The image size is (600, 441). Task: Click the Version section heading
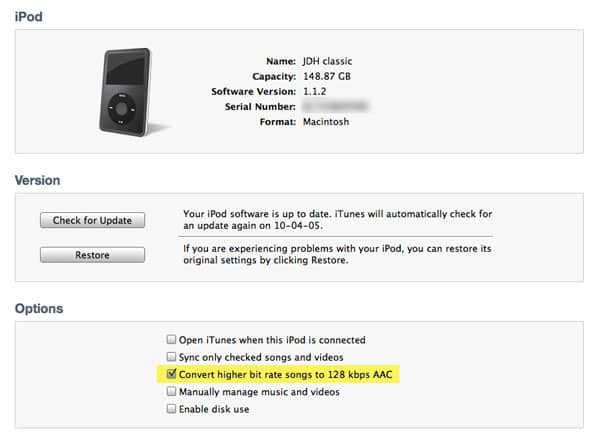tap(38, 180)
